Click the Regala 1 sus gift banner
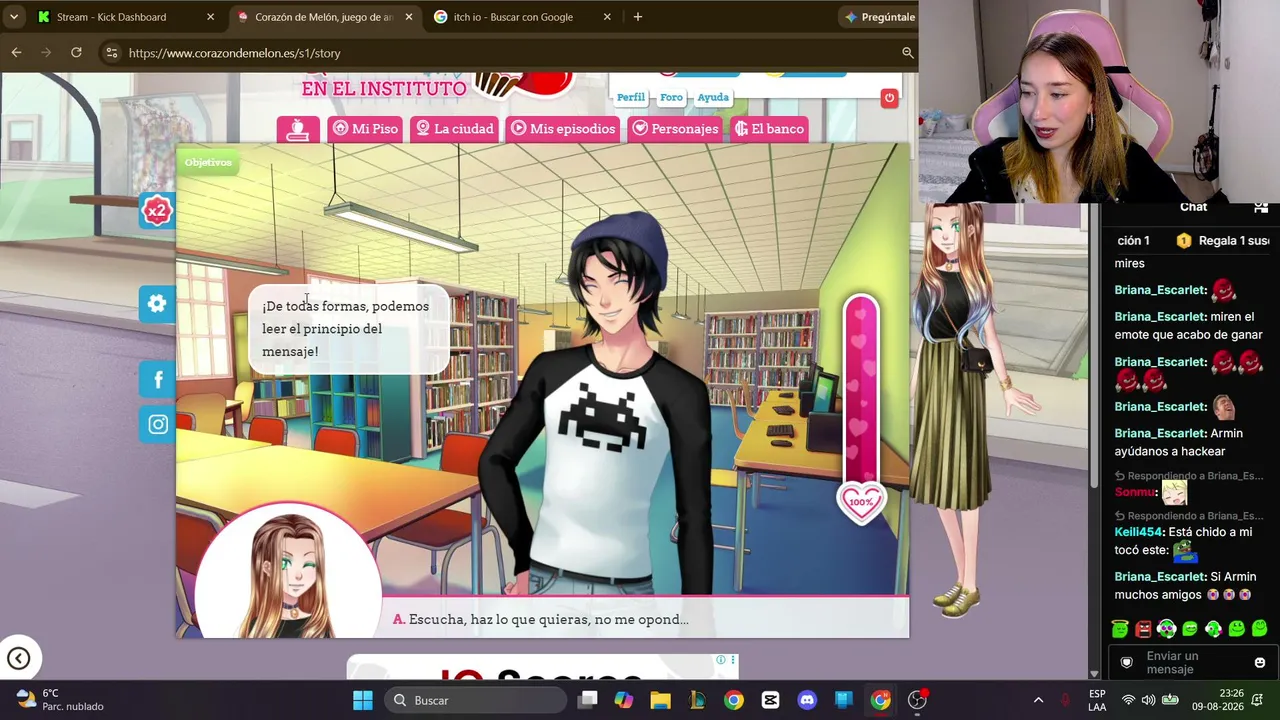 coord(1223,241)
